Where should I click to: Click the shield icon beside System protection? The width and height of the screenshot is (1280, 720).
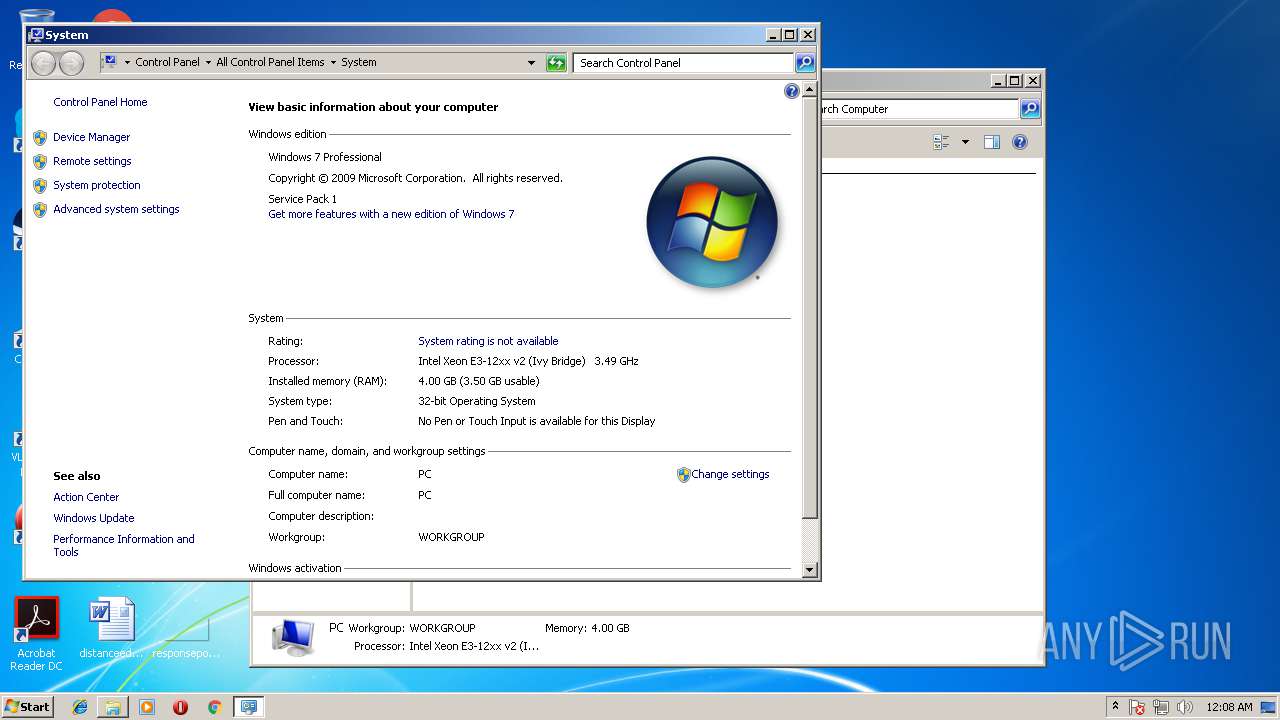tap(40, 186)
